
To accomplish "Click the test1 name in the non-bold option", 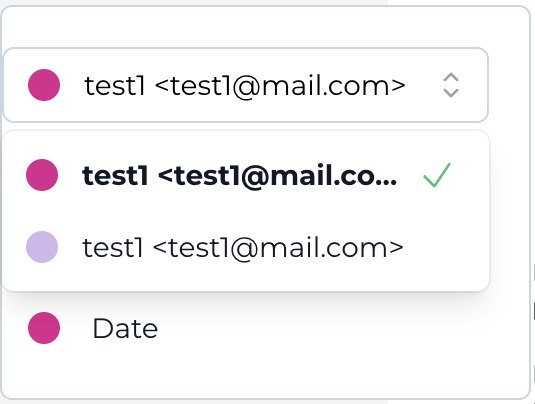I will tap(113, 248).
